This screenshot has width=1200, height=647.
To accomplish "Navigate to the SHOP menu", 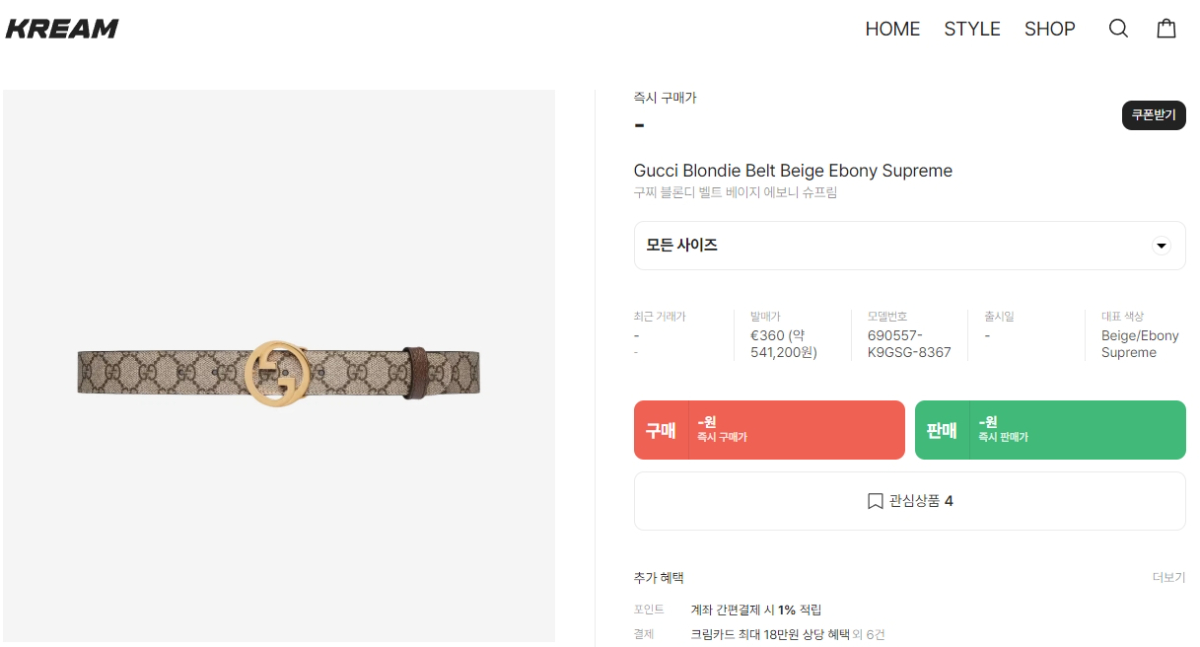I will point(1049,29).
